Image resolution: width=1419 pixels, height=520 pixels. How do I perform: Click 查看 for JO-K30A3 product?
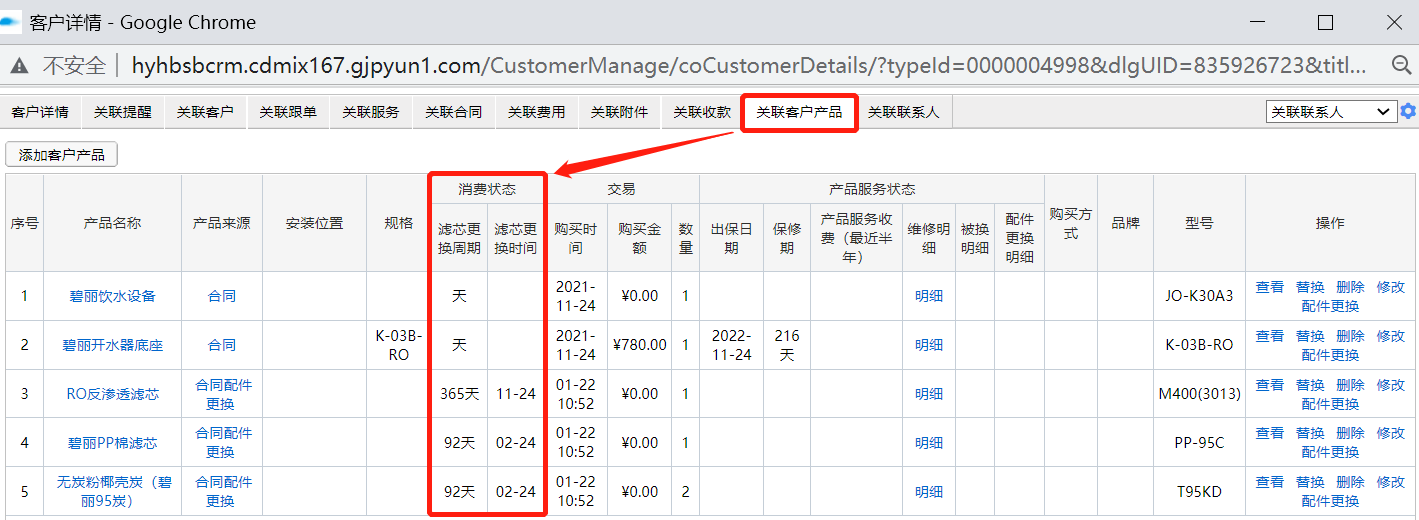point(1270,287)
